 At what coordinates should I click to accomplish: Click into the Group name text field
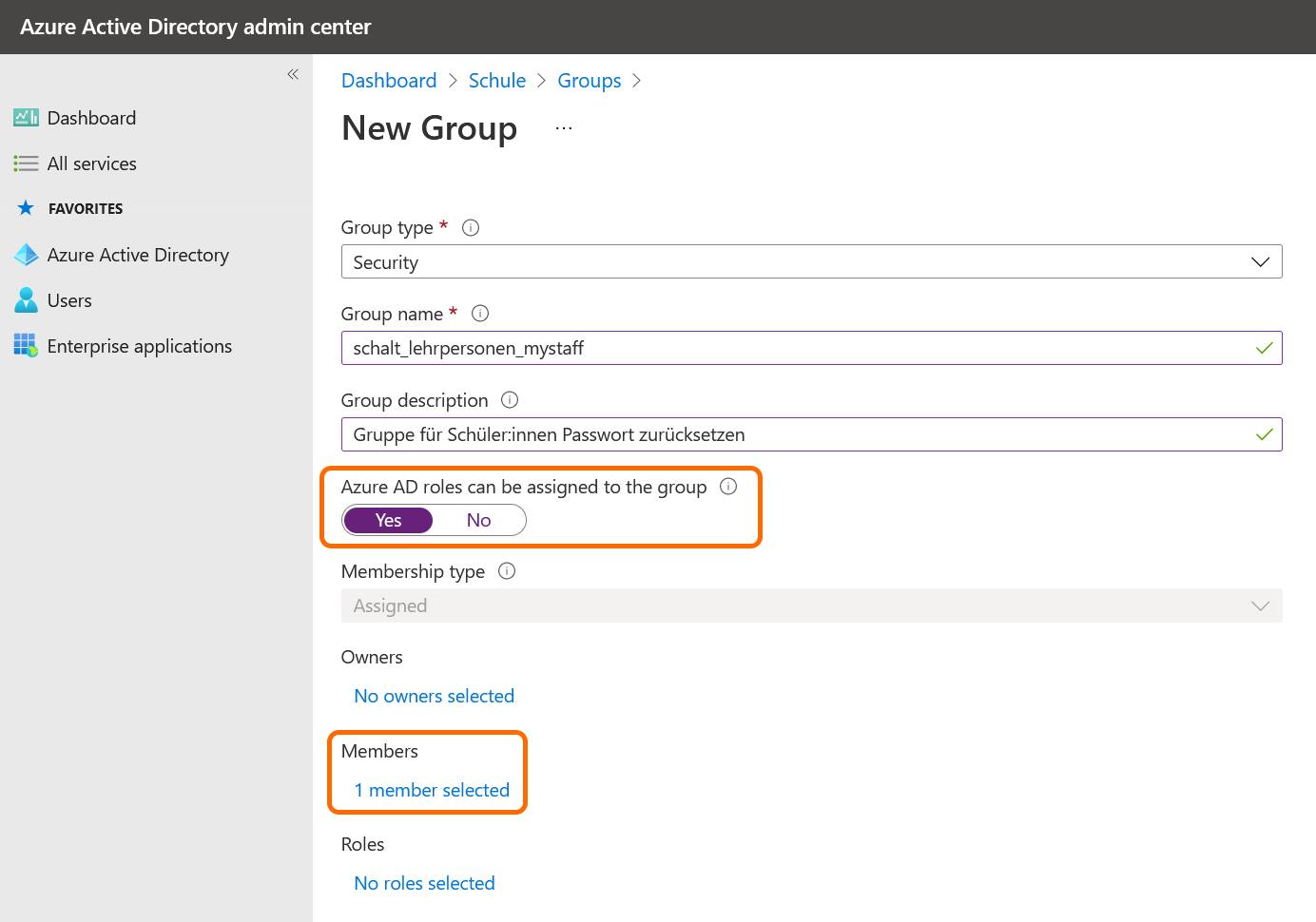[799, 349]
